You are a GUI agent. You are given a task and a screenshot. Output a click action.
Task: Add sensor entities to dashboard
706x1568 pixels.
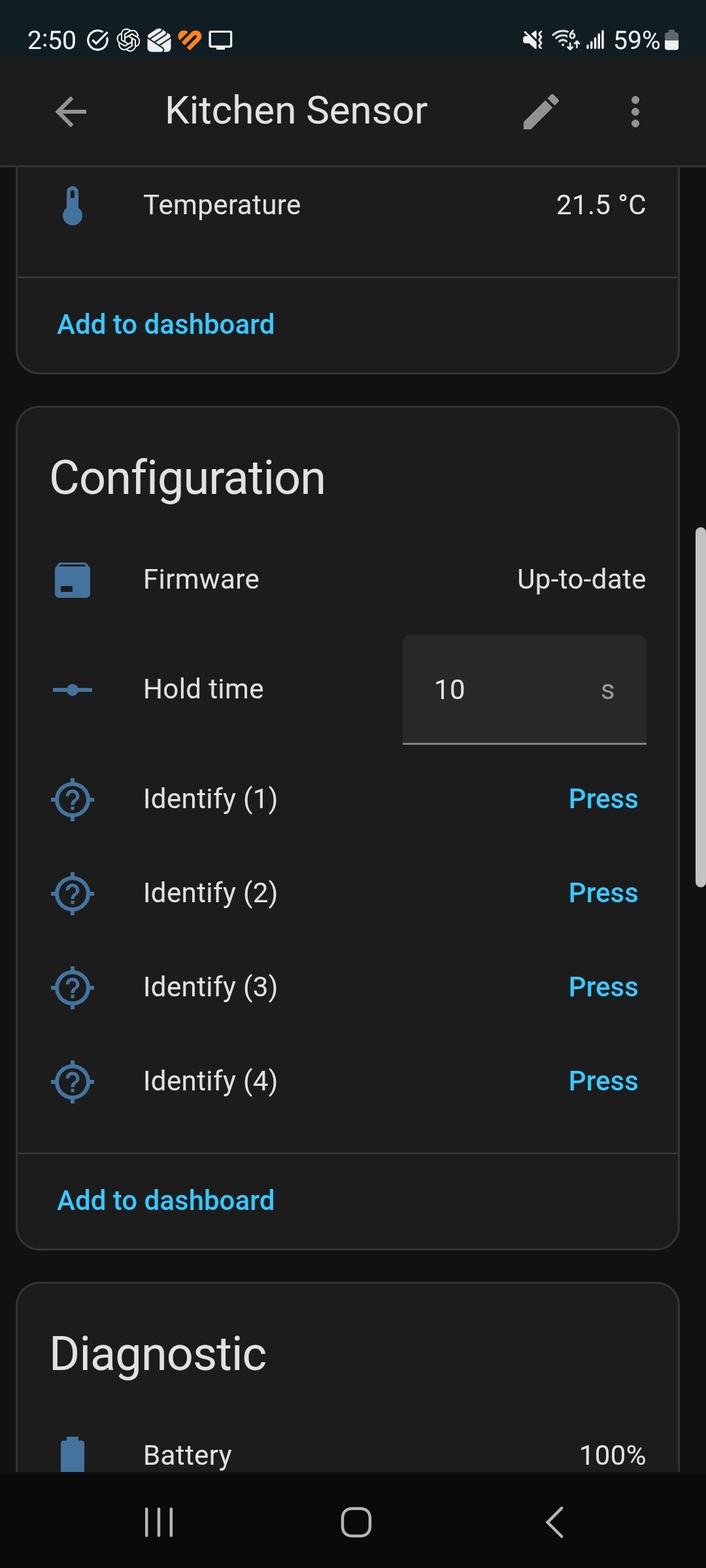166,325
